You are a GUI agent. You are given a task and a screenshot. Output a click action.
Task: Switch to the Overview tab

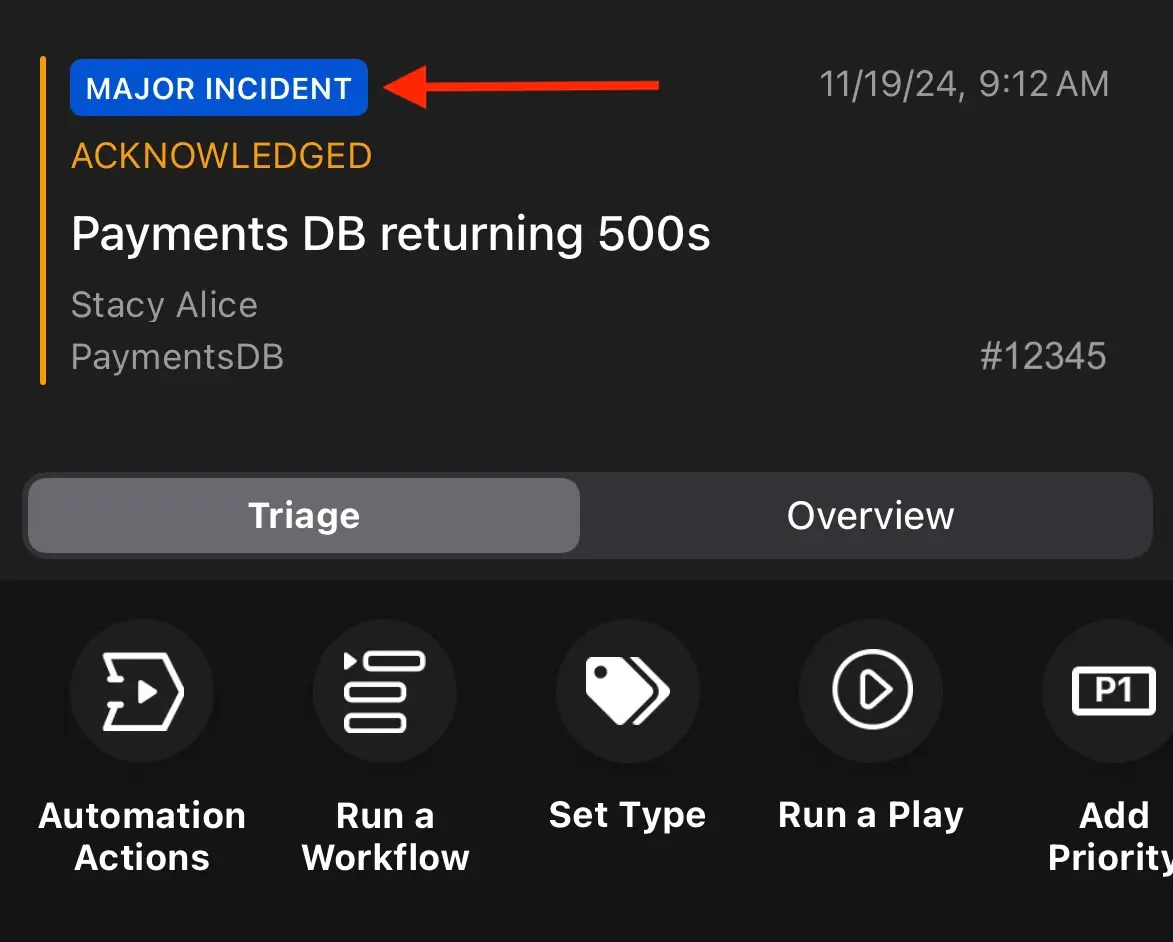pos(870,516)
